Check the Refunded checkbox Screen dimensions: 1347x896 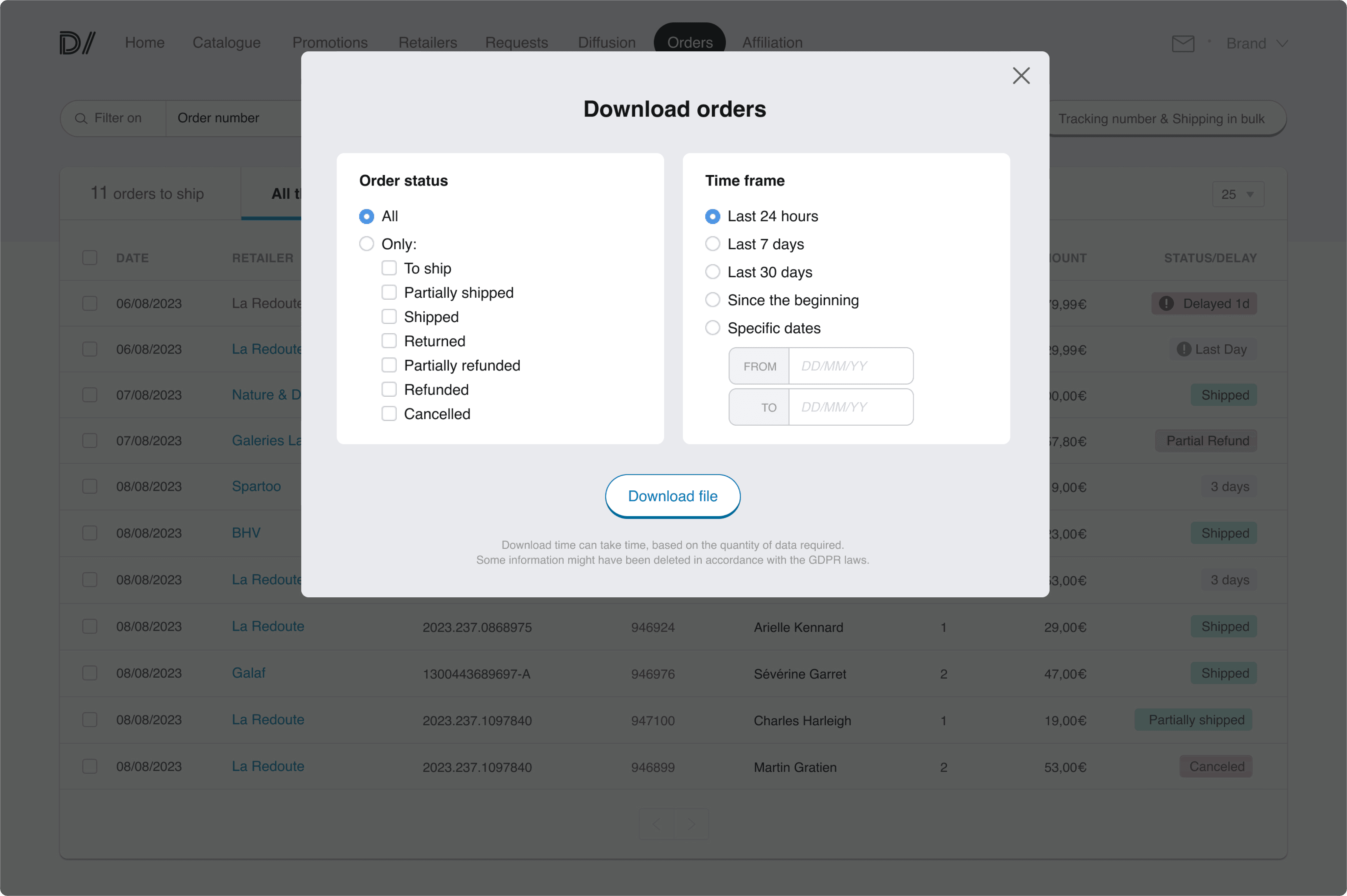coord(389,390)
